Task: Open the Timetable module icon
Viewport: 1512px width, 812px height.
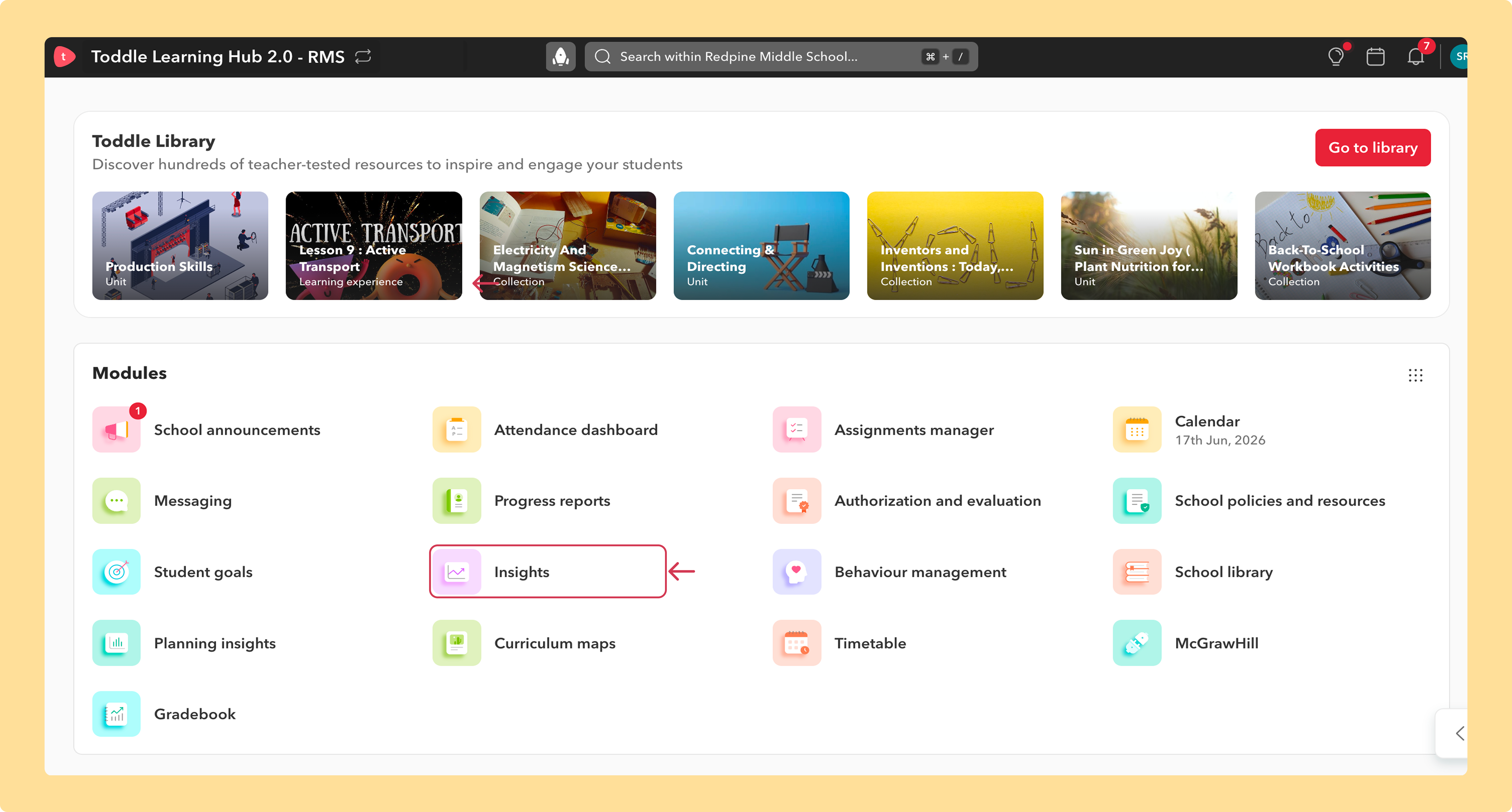Action: click(796, 643)
